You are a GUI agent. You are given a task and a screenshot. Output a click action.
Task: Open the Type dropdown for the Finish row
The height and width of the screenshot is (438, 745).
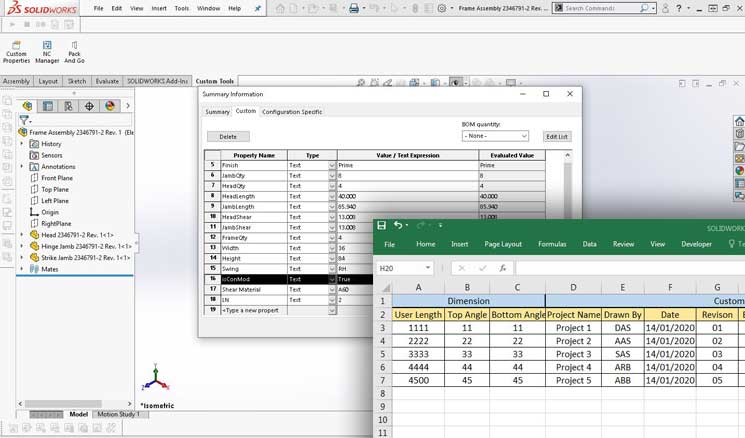click(x=333, y=165)
